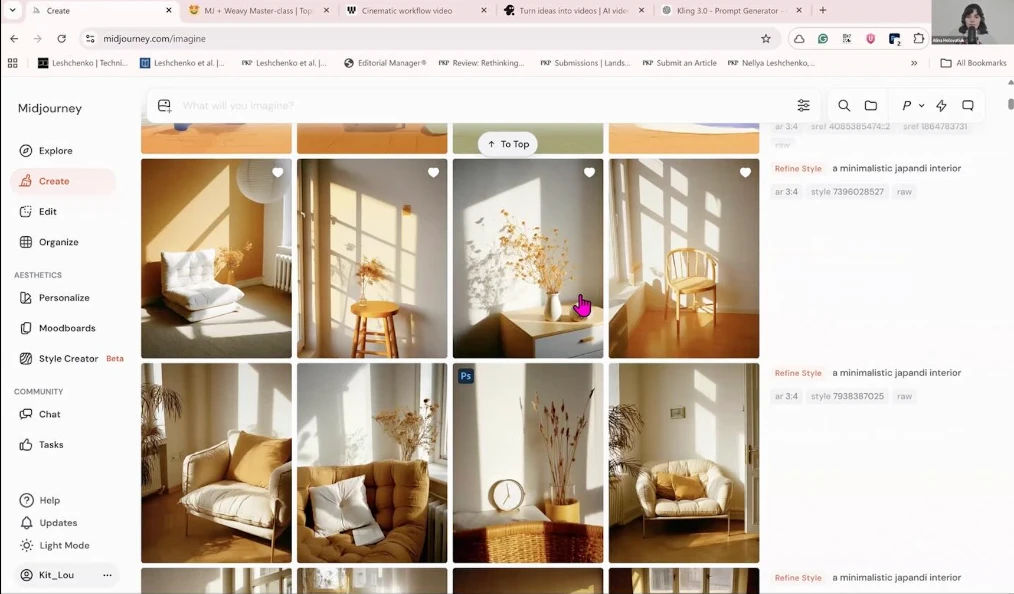Viewport: 1014px width, 594px height.
Task: Heart the wooden stool with flowers image
Action: [433, 173]
